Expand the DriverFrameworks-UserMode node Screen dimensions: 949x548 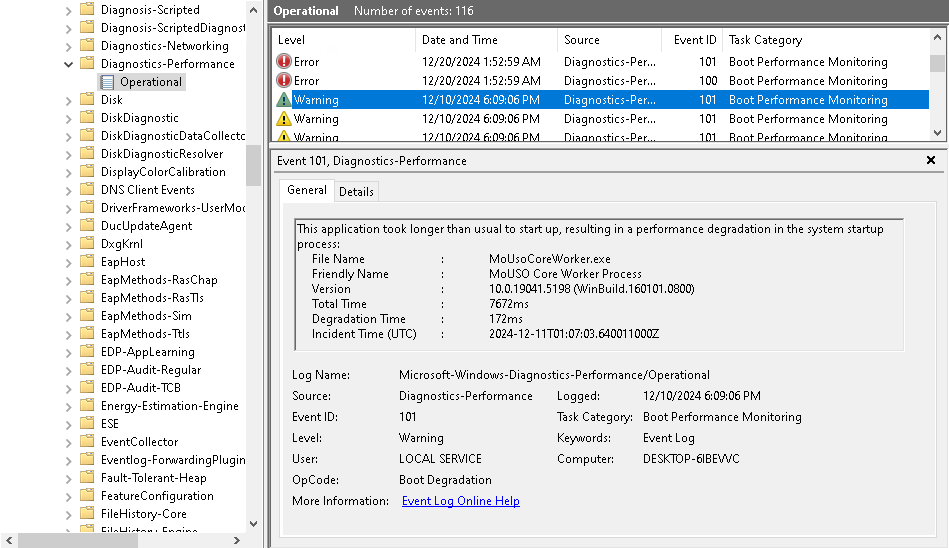click(x=68, y=209)
